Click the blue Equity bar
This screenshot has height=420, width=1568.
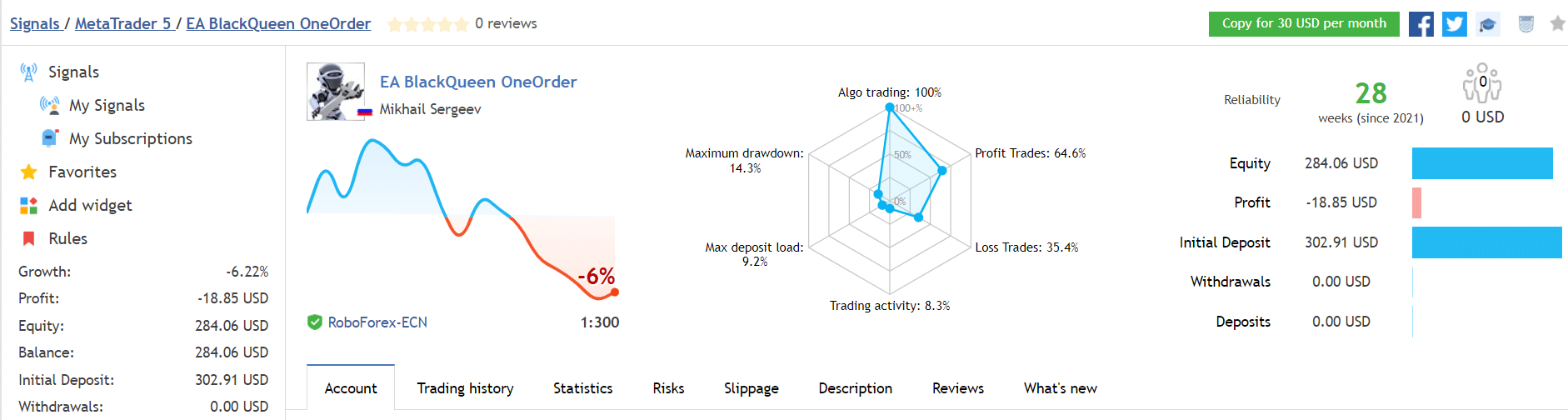point(1481,163)
